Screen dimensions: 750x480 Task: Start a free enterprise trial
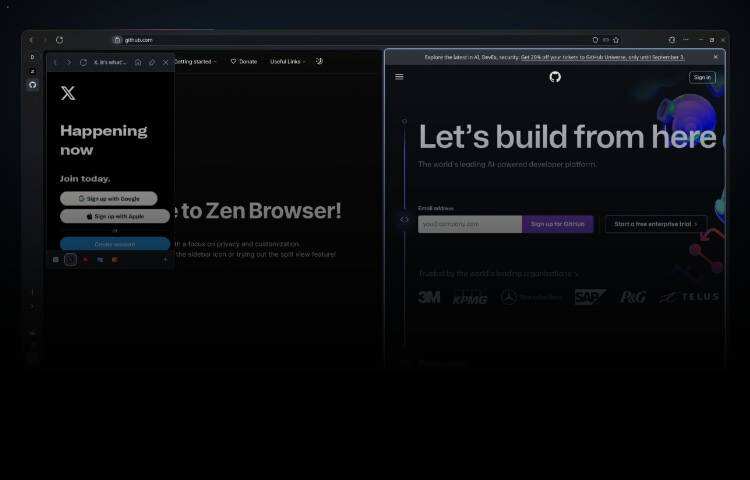tap(656, 224)
